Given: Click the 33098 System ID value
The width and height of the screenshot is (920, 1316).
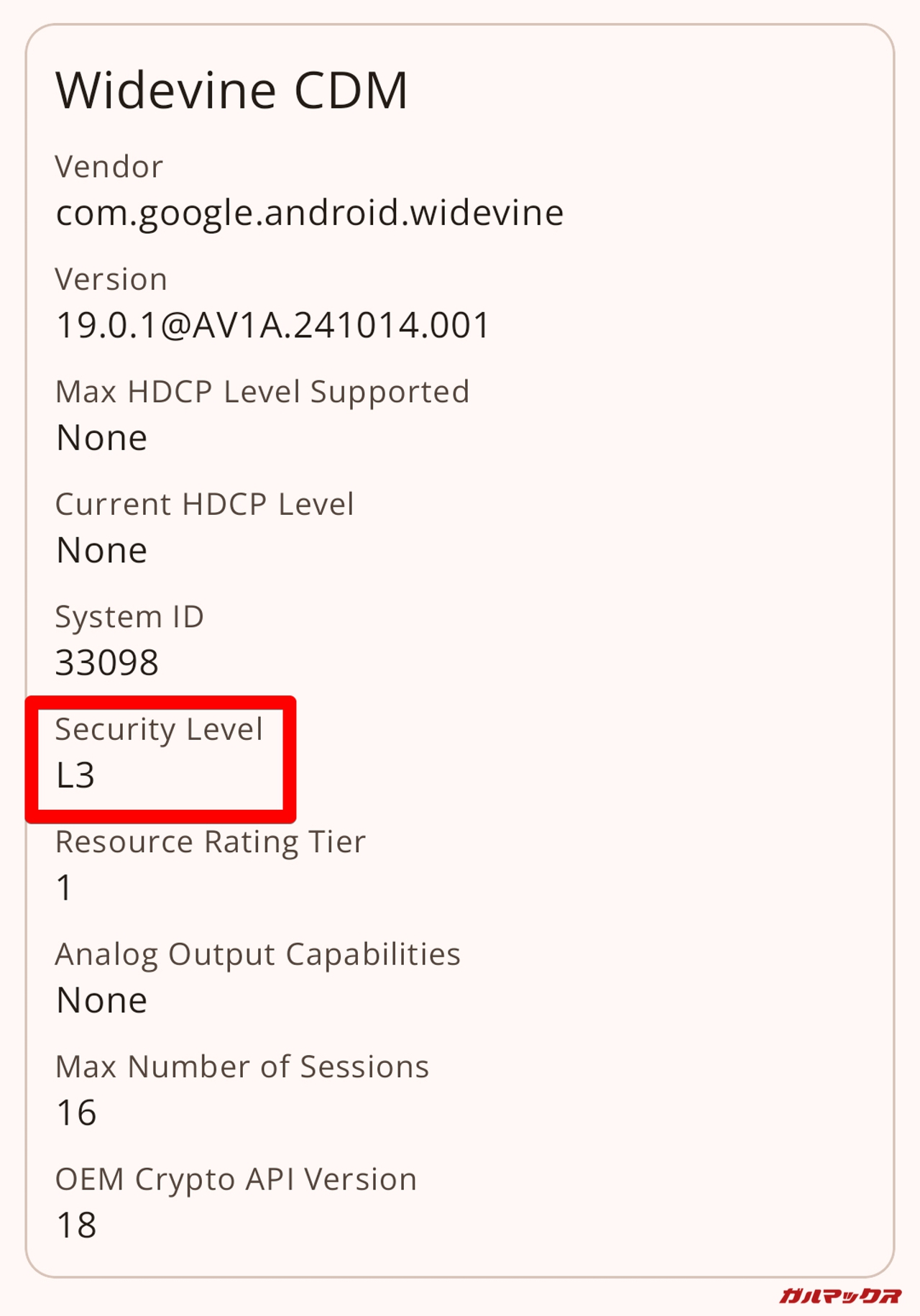Looking at the screenshot, I should (x=107, y=663).
